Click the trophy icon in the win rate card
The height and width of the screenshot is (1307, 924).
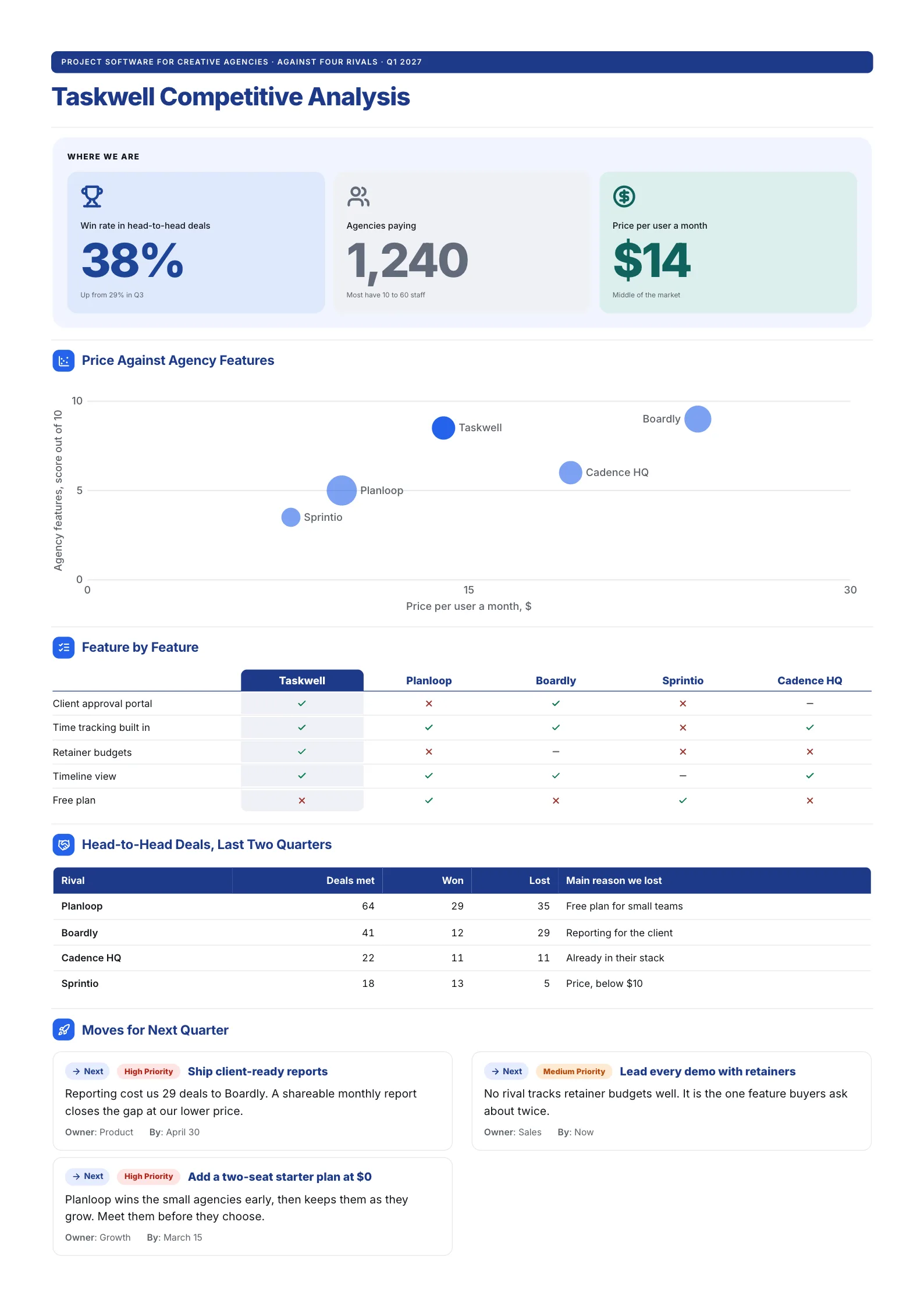(x=92, y=197)
